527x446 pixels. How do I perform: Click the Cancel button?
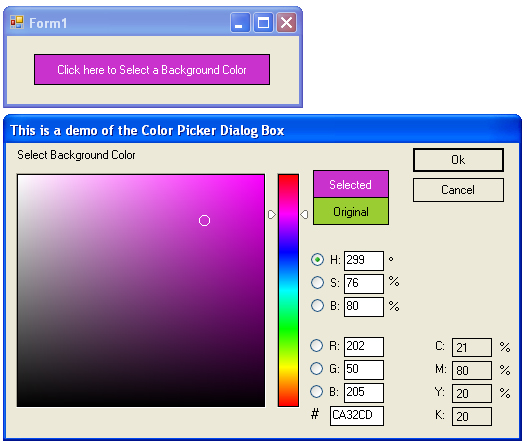[x=458, y=190]
